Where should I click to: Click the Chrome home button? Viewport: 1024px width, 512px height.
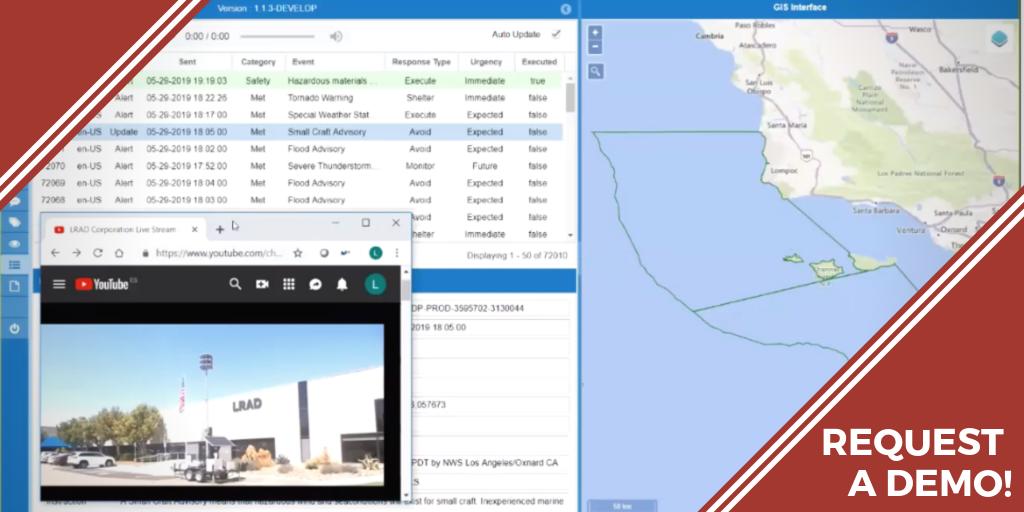point(119,253)
